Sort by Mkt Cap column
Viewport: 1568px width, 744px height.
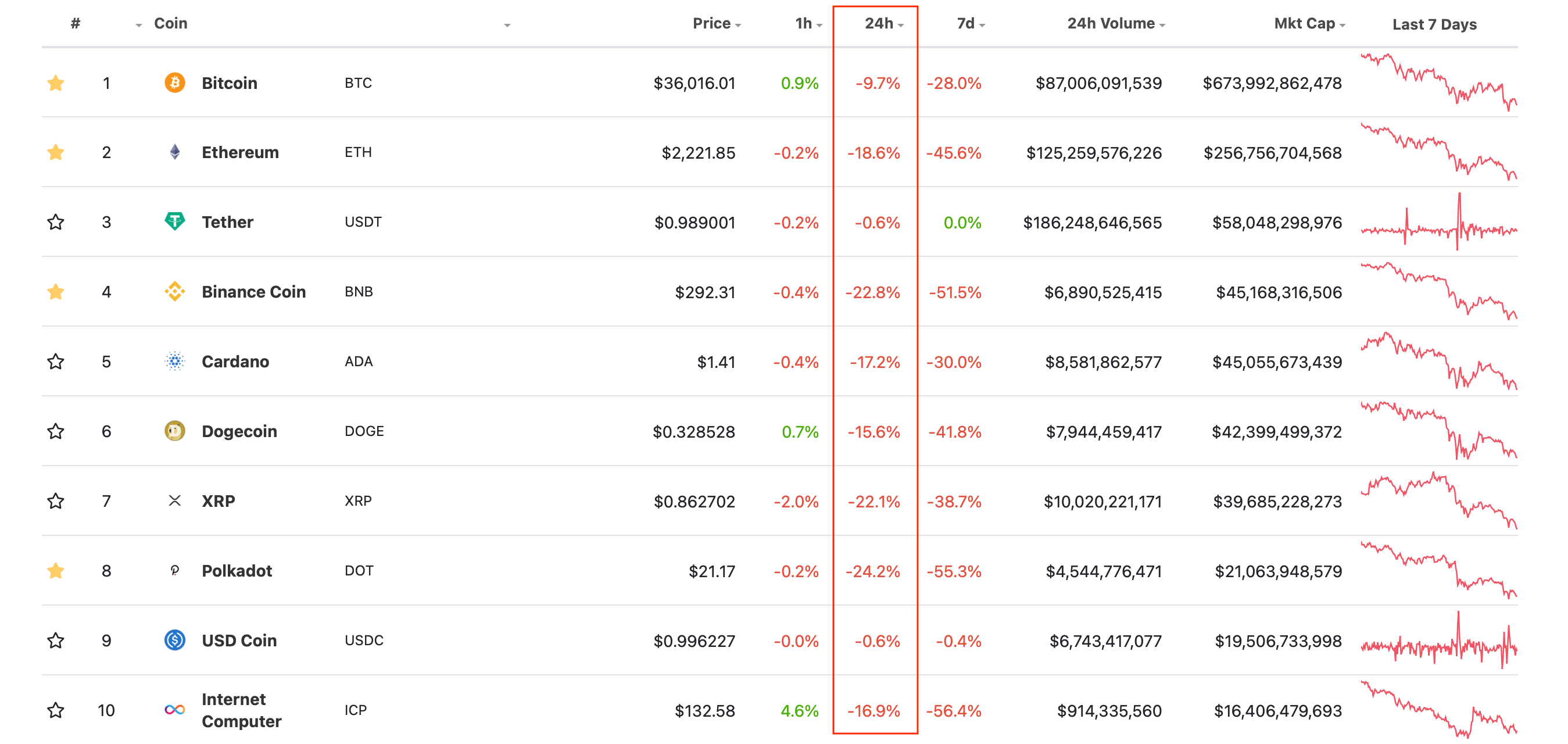point(1309,23)
